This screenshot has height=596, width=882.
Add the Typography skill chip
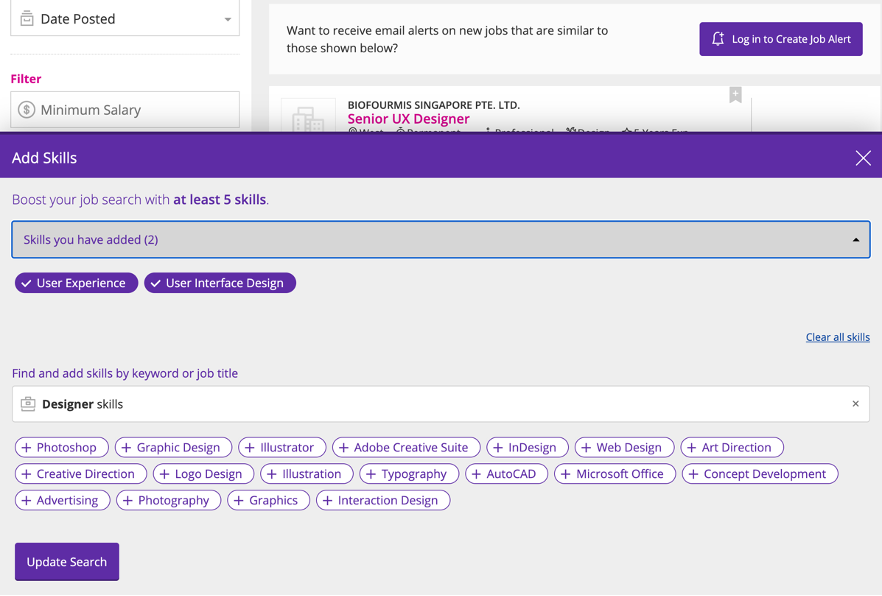click(x=409, y=474)
